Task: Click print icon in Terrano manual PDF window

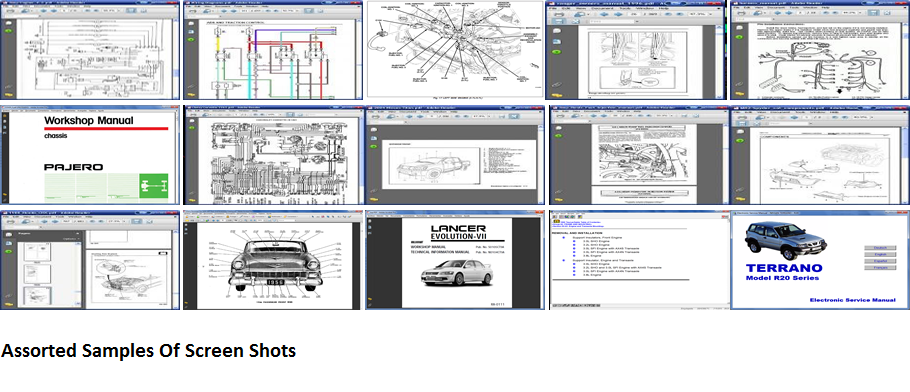Action: tap(741, 13)
